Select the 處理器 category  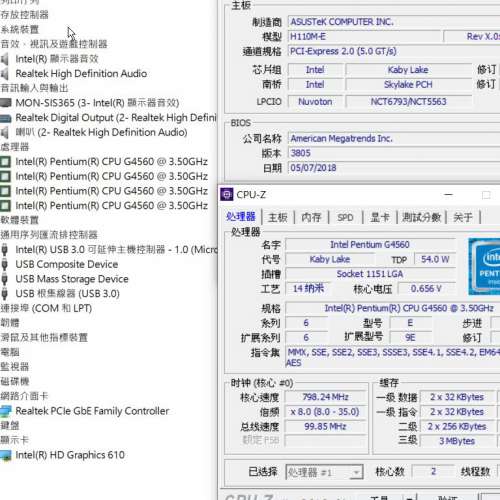(15, 147)
